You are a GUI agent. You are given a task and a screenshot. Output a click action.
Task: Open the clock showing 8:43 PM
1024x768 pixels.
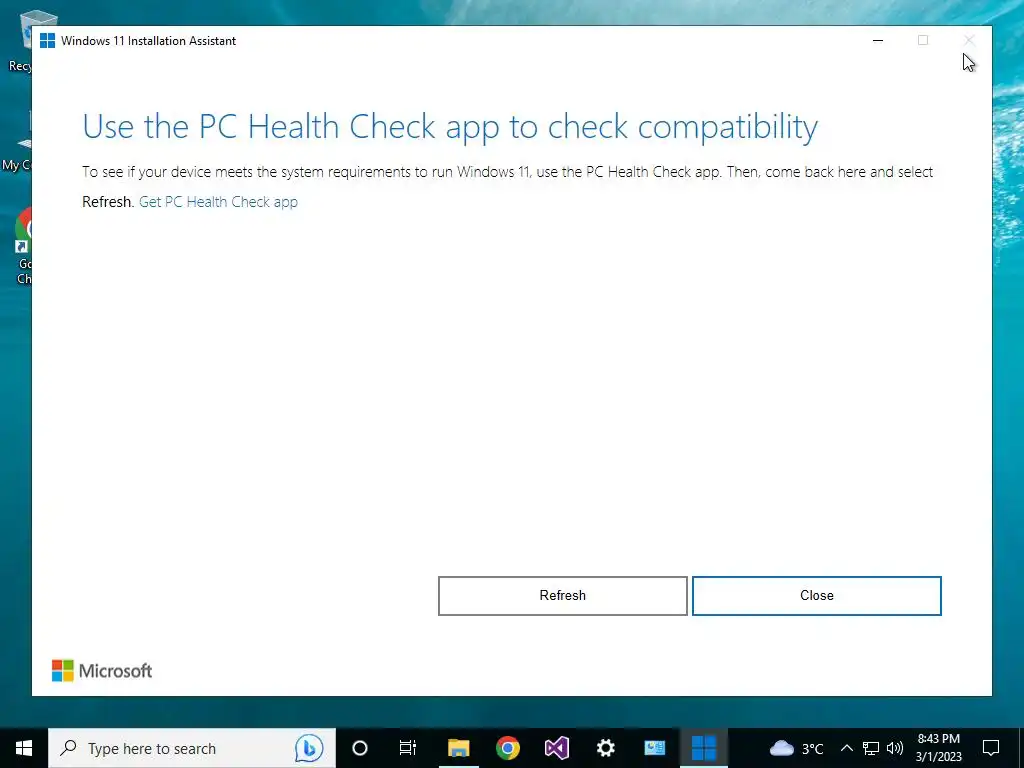click(938, 748)
